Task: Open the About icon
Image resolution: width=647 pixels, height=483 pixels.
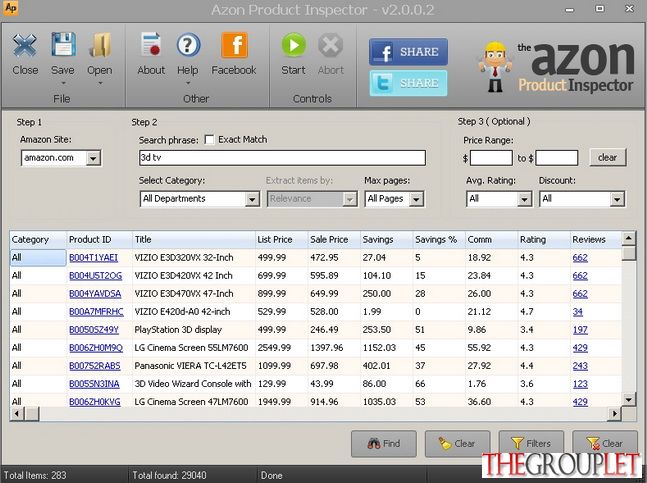Action: tap(151, 44)
